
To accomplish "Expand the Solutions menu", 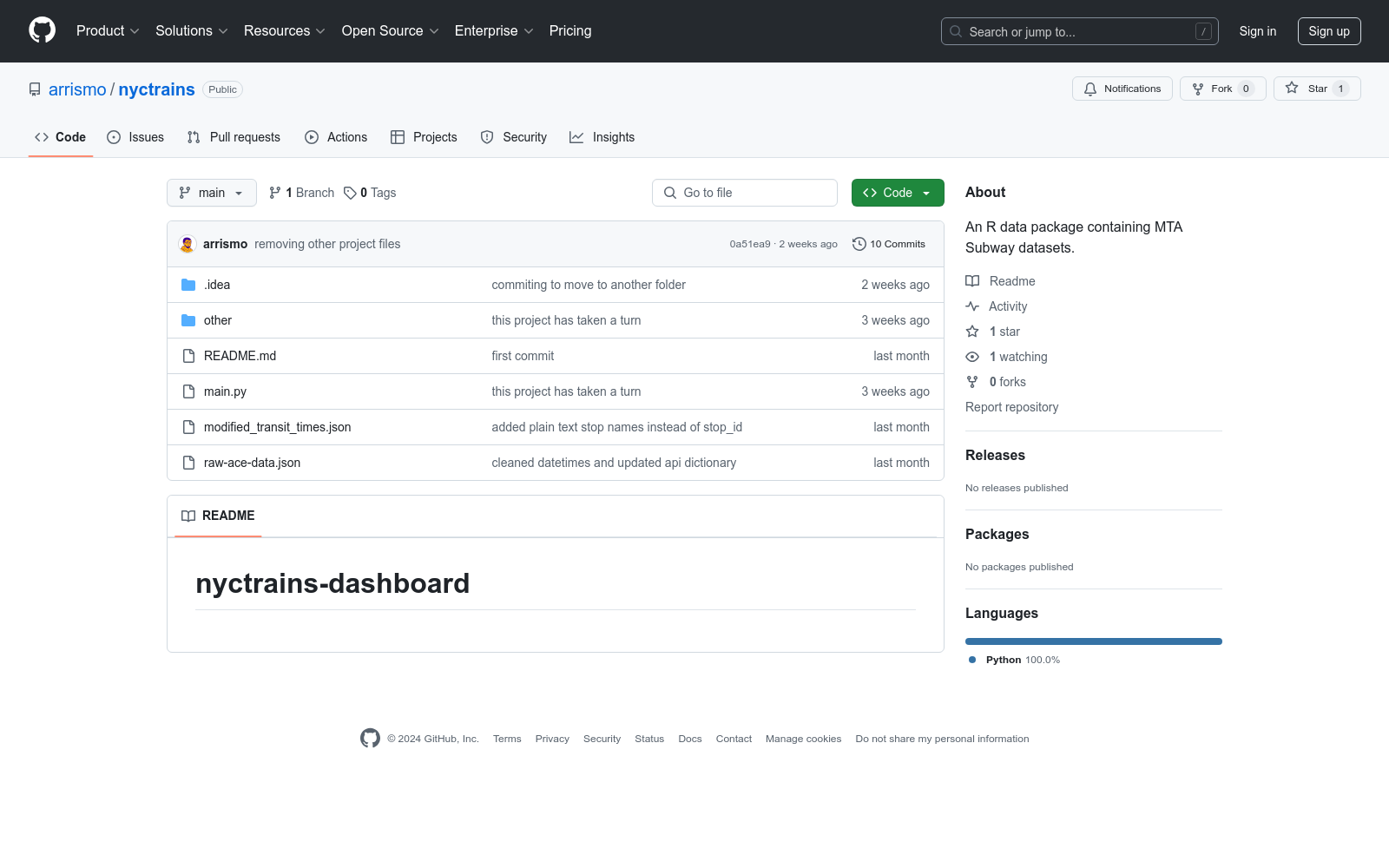I will (192, 31).
